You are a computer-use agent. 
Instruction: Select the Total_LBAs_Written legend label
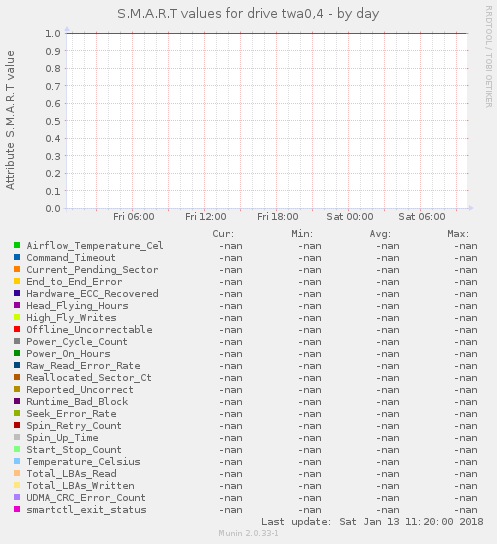[80, 486]
